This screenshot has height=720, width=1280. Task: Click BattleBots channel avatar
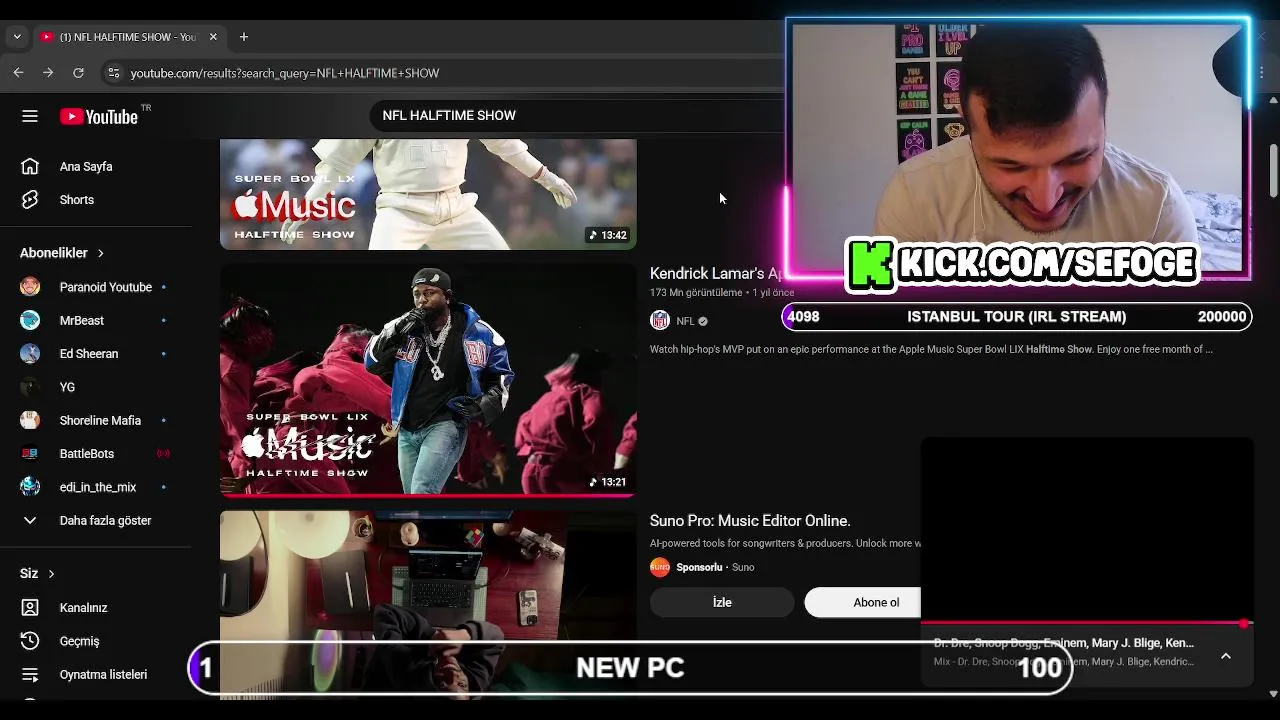coord(30,453)
